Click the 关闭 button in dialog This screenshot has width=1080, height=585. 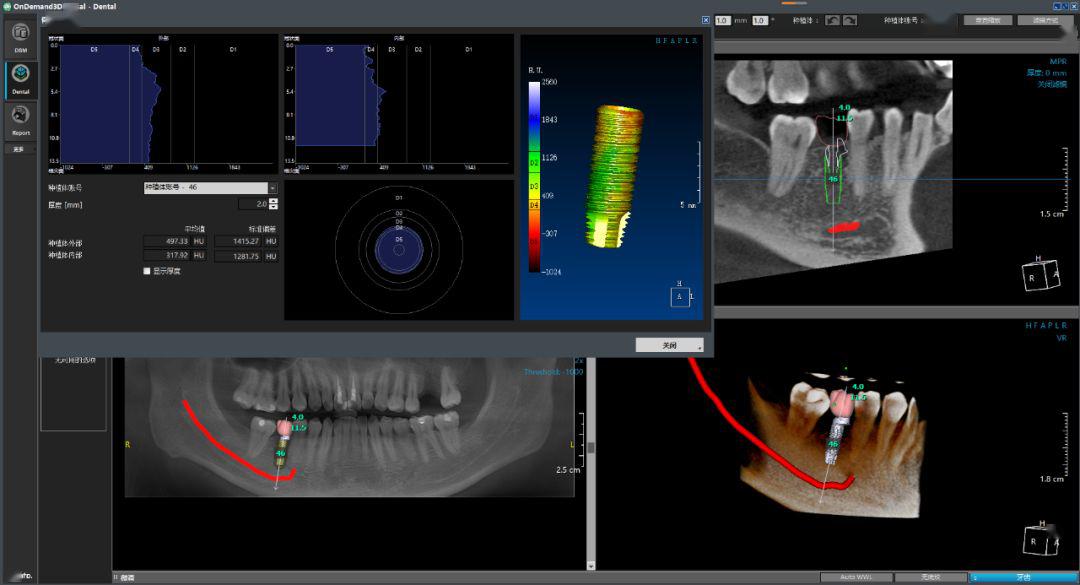coord(669,345)
